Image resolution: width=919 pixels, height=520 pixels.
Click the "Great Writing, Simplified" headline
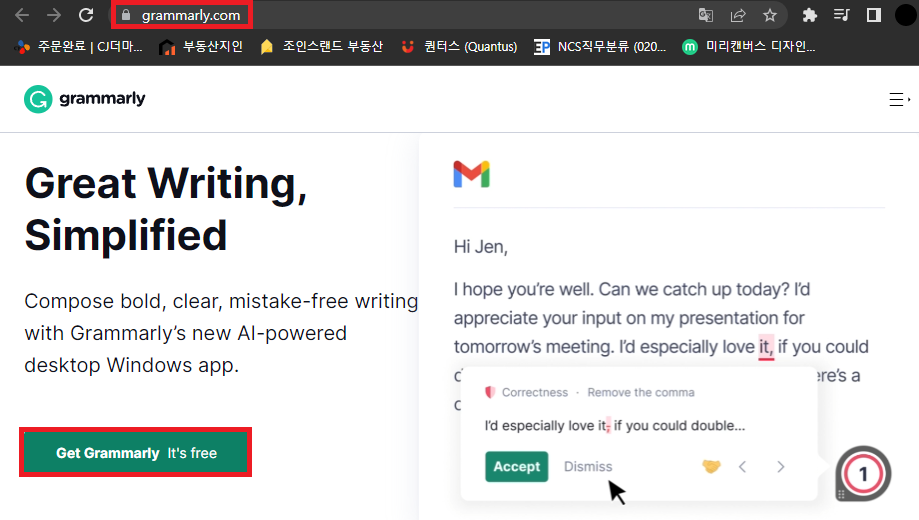[166, 209]
